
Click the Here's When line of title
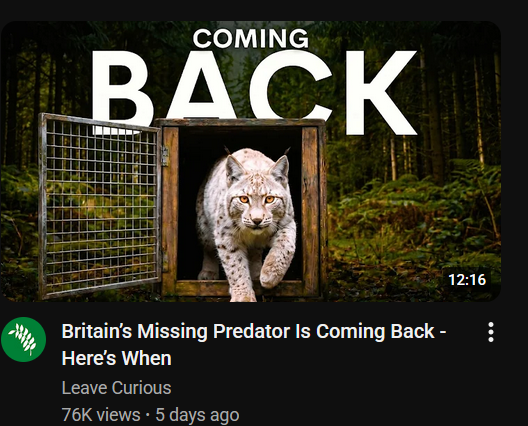(117, 358)
